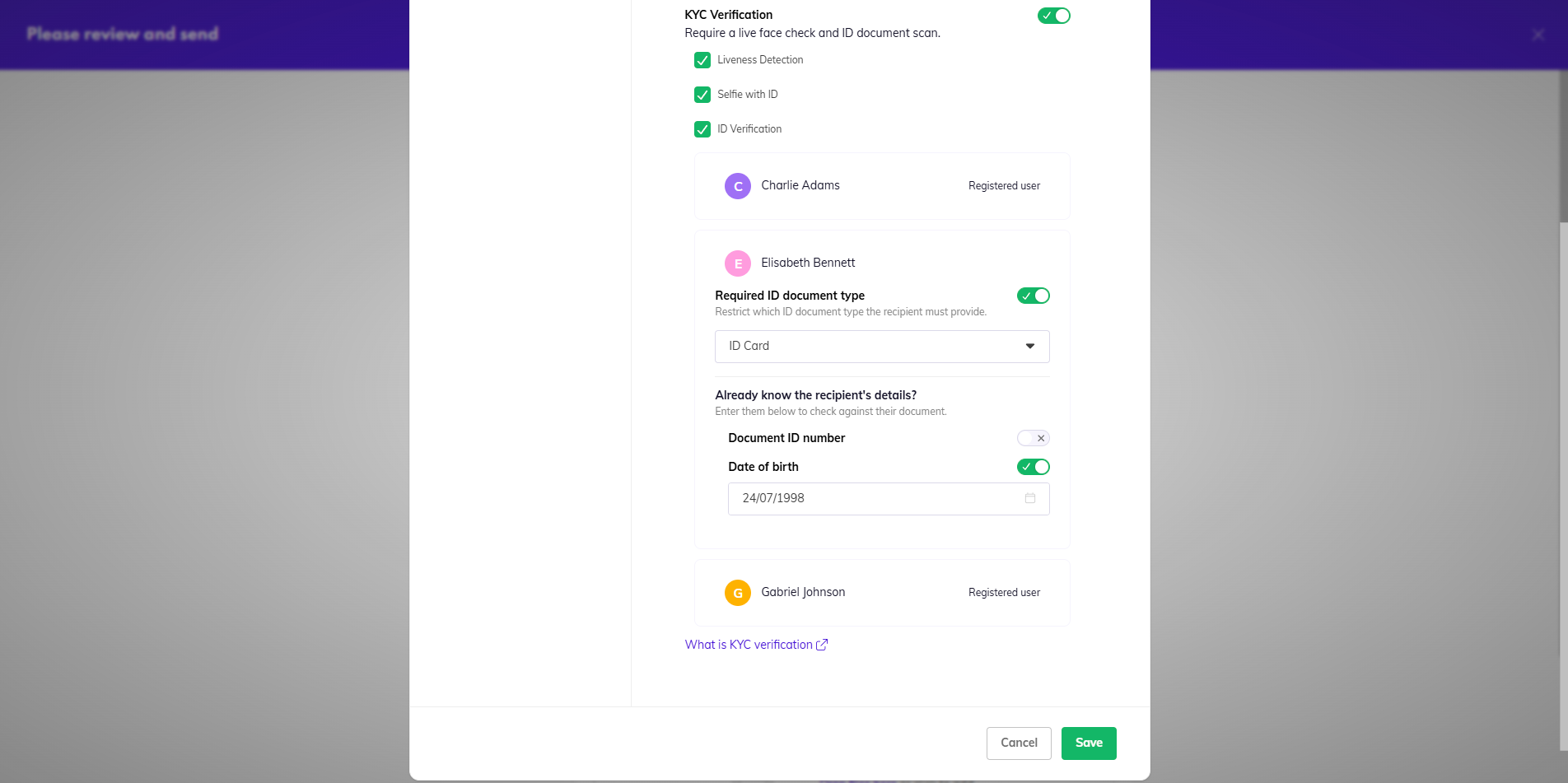Click external link icon beside KYC verification
Image resolution: width=1568 pixels, height=783 pixels.
tap(822, 645)
